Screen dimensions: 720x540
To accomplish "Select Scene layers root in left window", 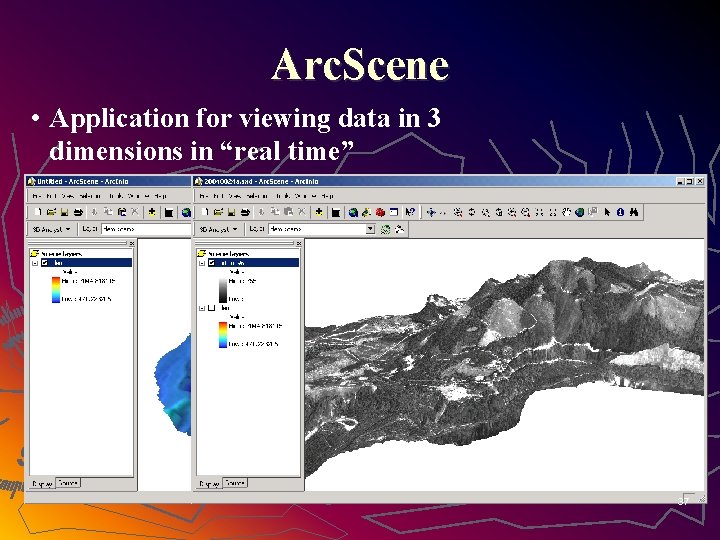I will coord(56,253).
